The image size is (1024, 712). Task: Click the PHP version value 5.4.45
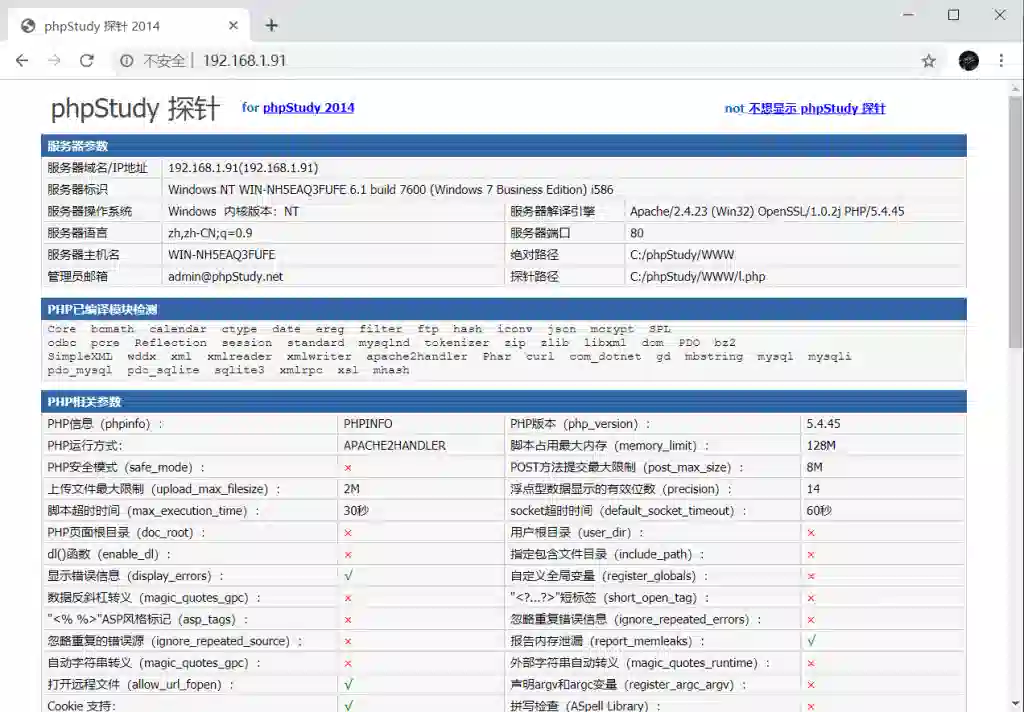coord(823,424)
